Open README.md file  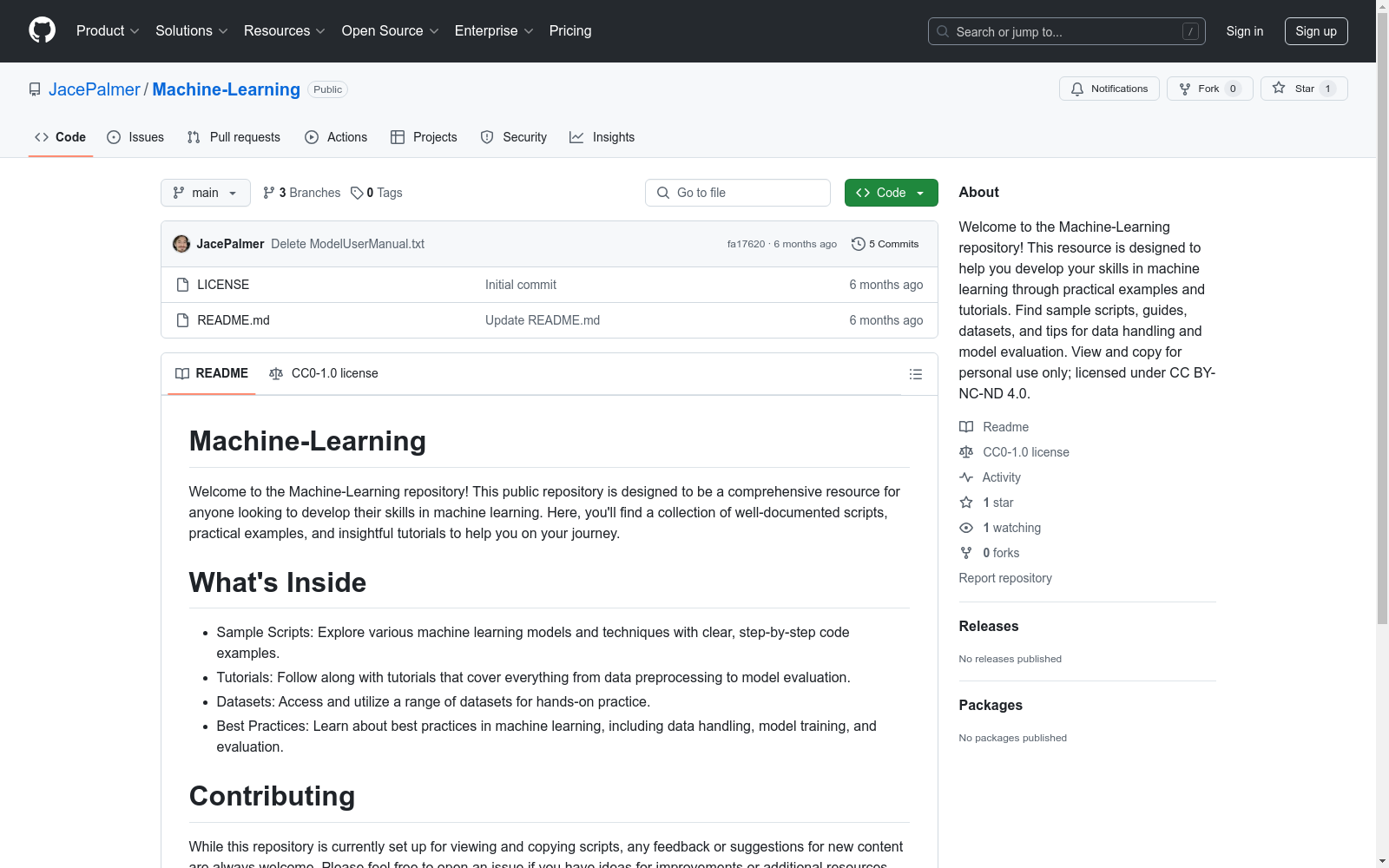click(234, 320)
